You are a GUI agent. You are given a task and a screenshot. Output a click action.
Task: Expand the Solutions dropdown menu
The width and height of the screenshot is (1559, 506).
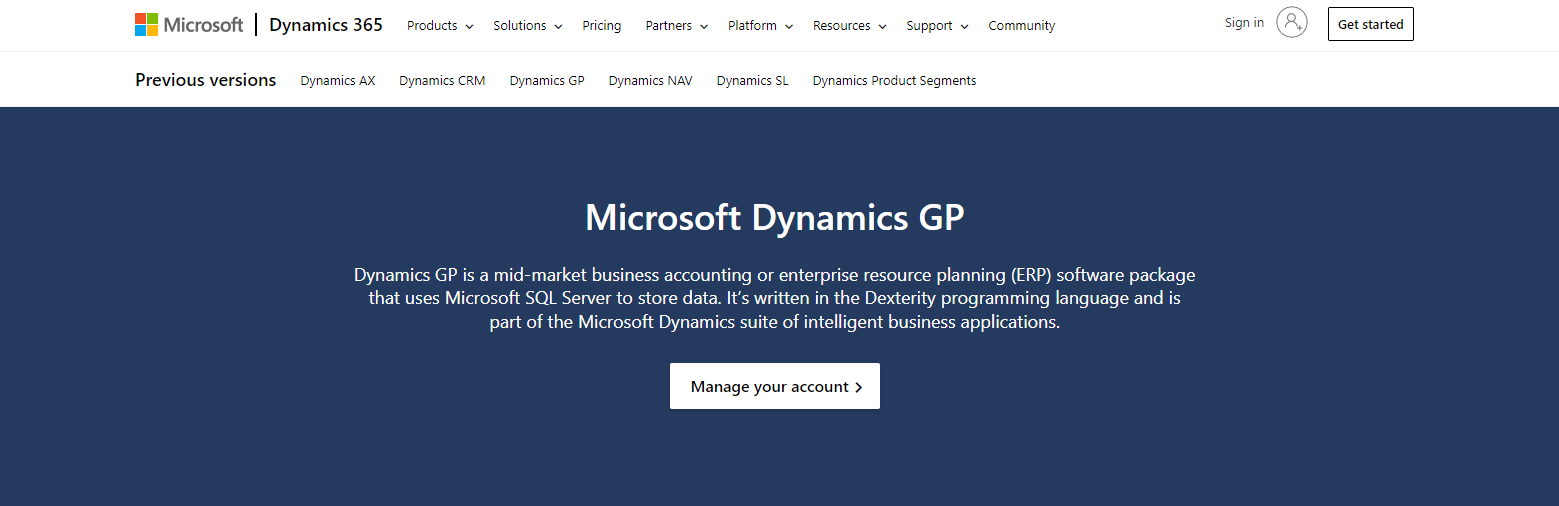(528, 26)
